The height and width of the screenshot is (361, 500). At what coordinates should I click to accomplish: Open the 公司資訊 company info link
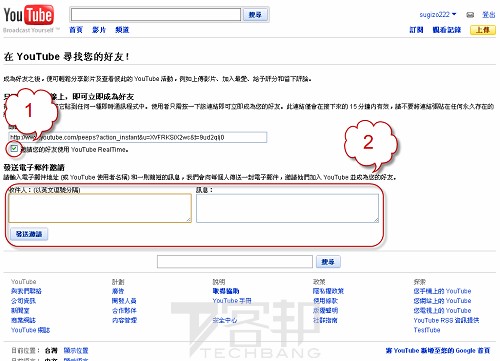(x=23, y=301)
